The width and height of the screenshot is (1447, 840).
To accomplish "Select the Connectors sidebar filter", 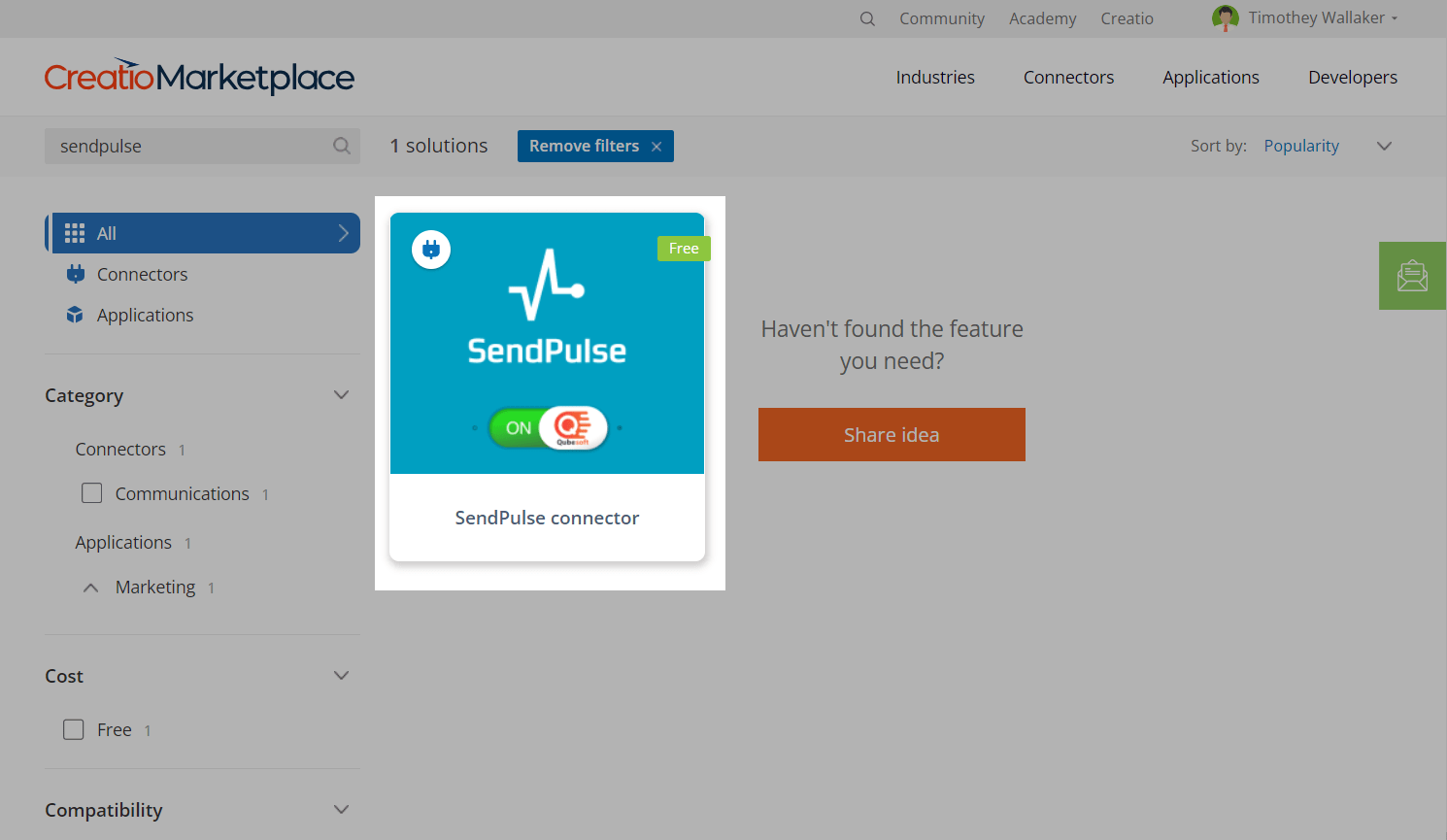I will 142,274.
